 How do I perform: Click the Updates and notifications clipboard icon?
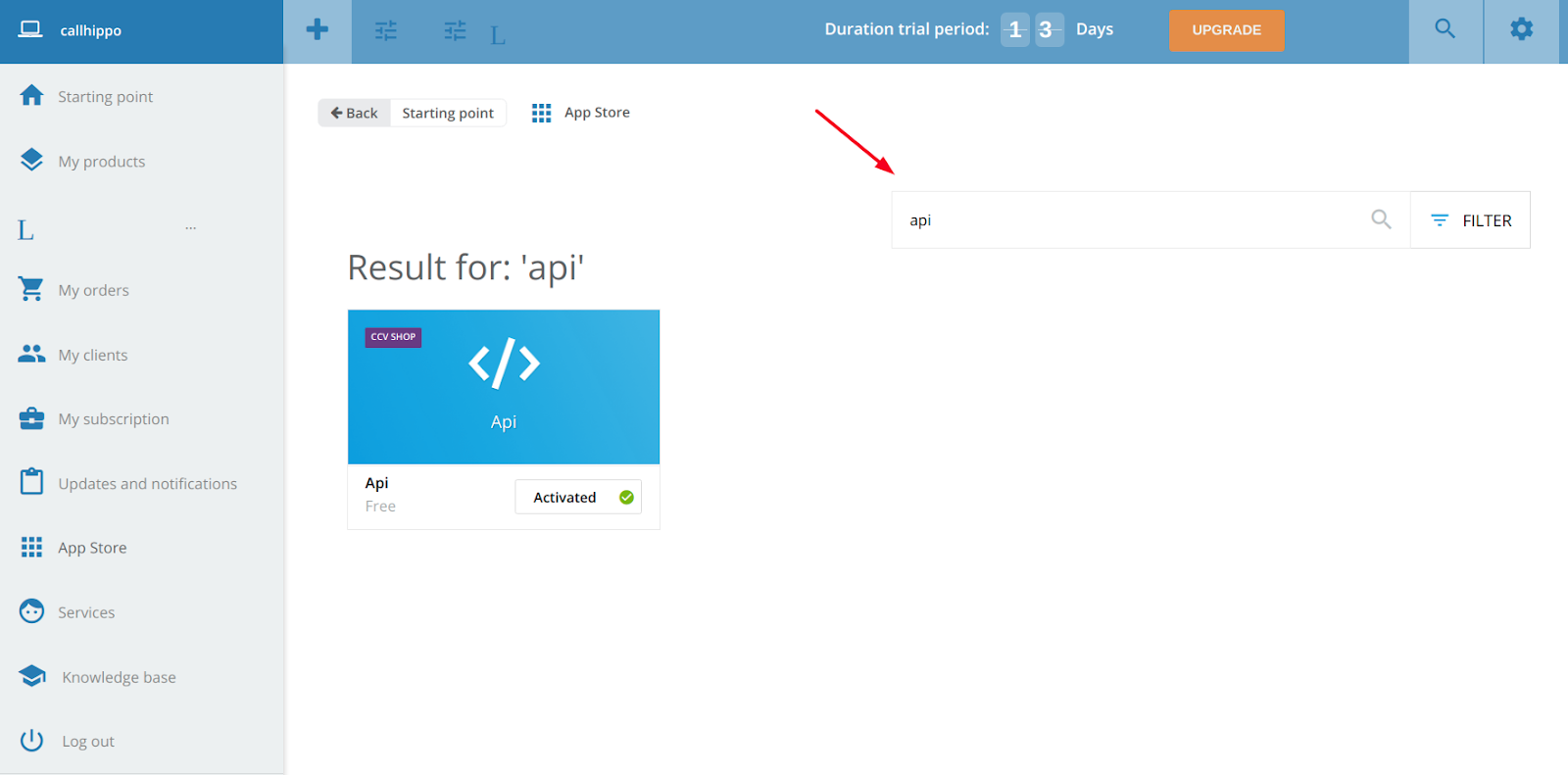coord(31,481)
